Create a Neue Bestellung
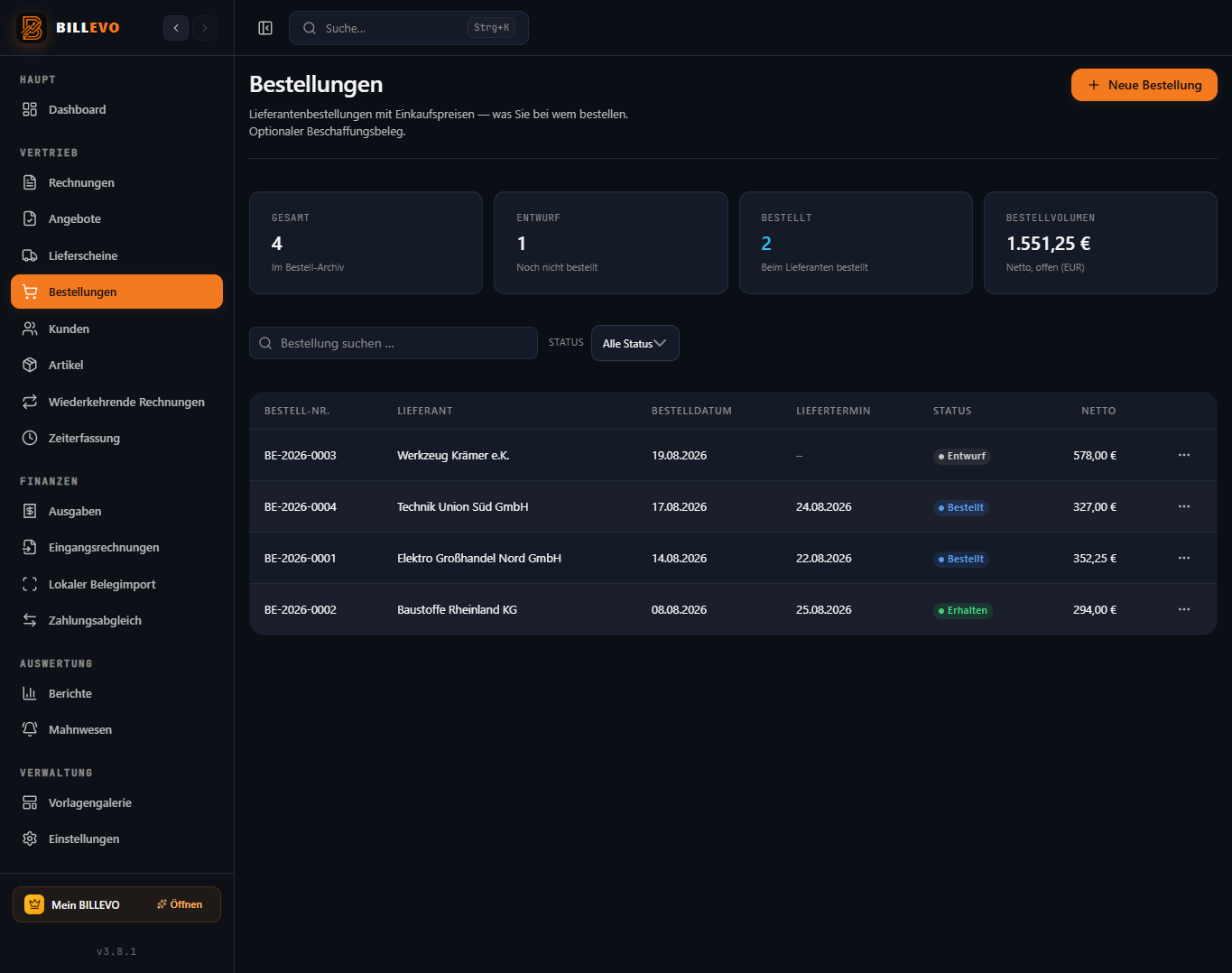This screenshot has height=973, width=1232. [x=1144, y=85]
